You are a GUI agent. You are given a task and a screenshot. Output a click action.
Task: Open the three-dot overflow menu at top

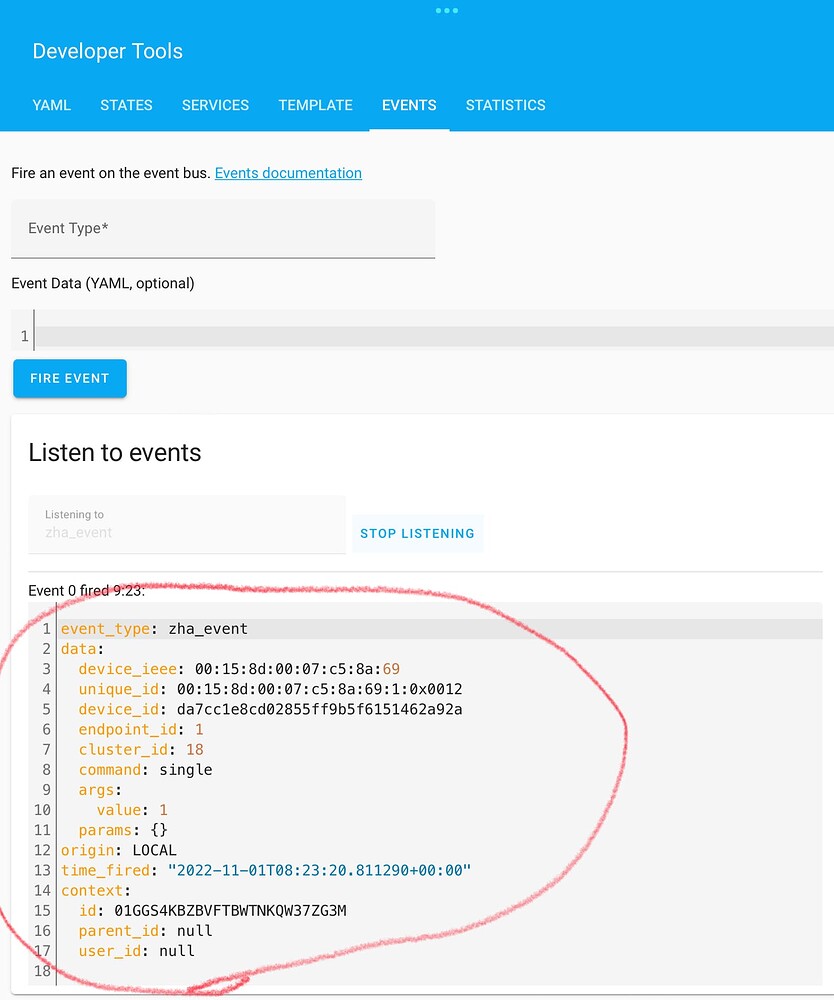point(447,11)
